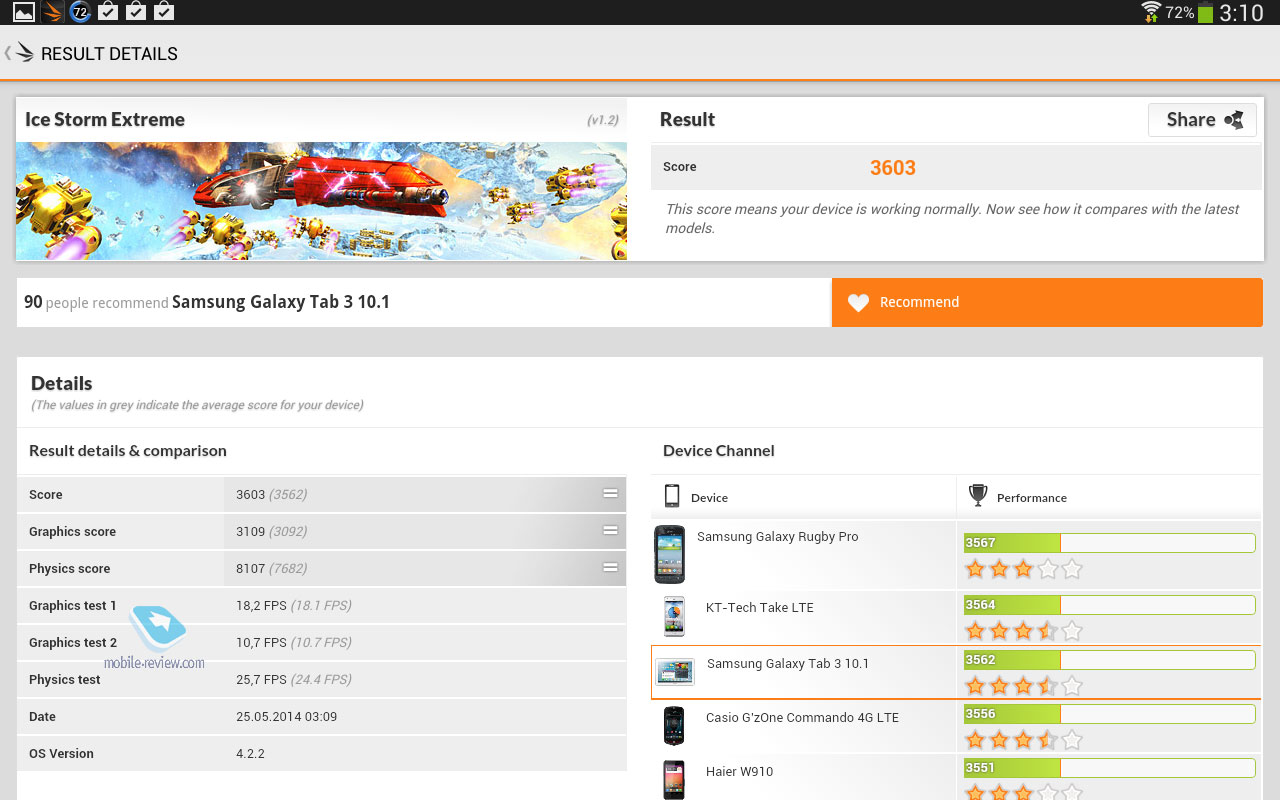Screen dimensions: 1280x800
Task: Tap the Share button
Action: [x=1202, y=120]
